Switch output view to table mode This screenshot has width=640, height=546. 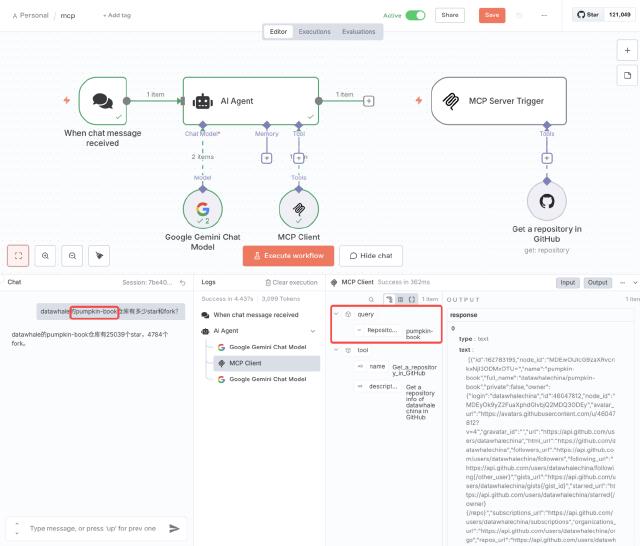[400, 299]
